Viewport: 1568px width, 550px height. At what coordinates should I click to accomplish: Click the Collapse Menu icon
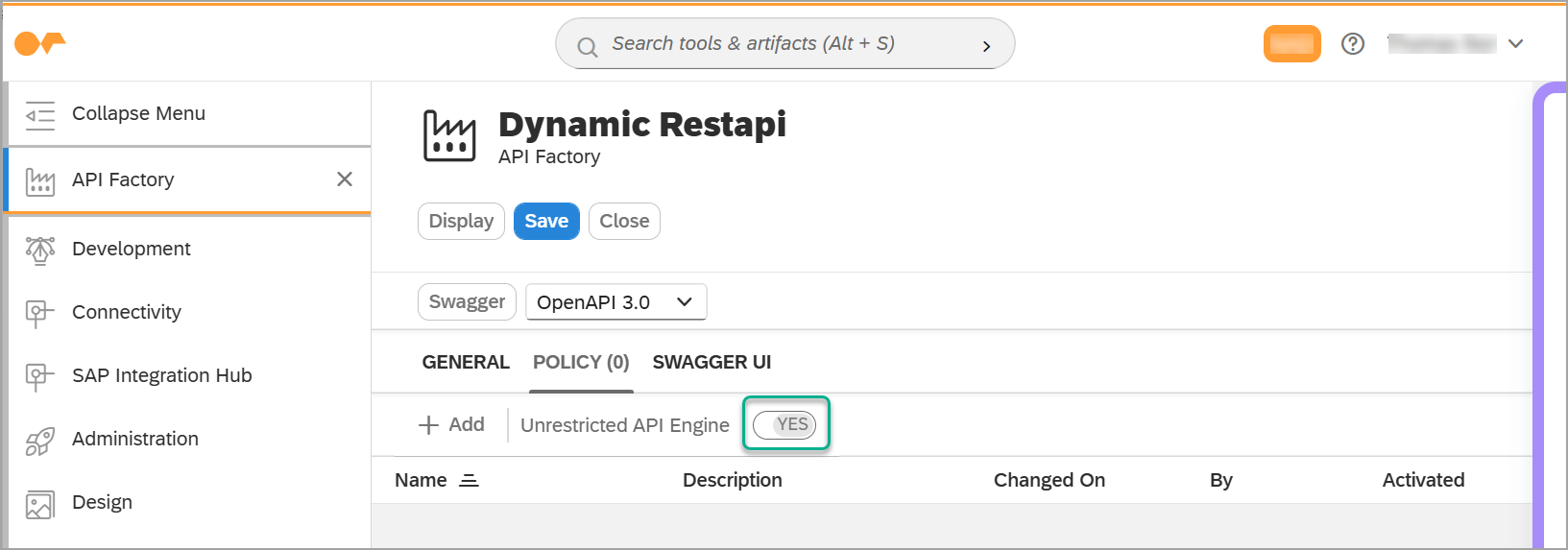[40, 114]
